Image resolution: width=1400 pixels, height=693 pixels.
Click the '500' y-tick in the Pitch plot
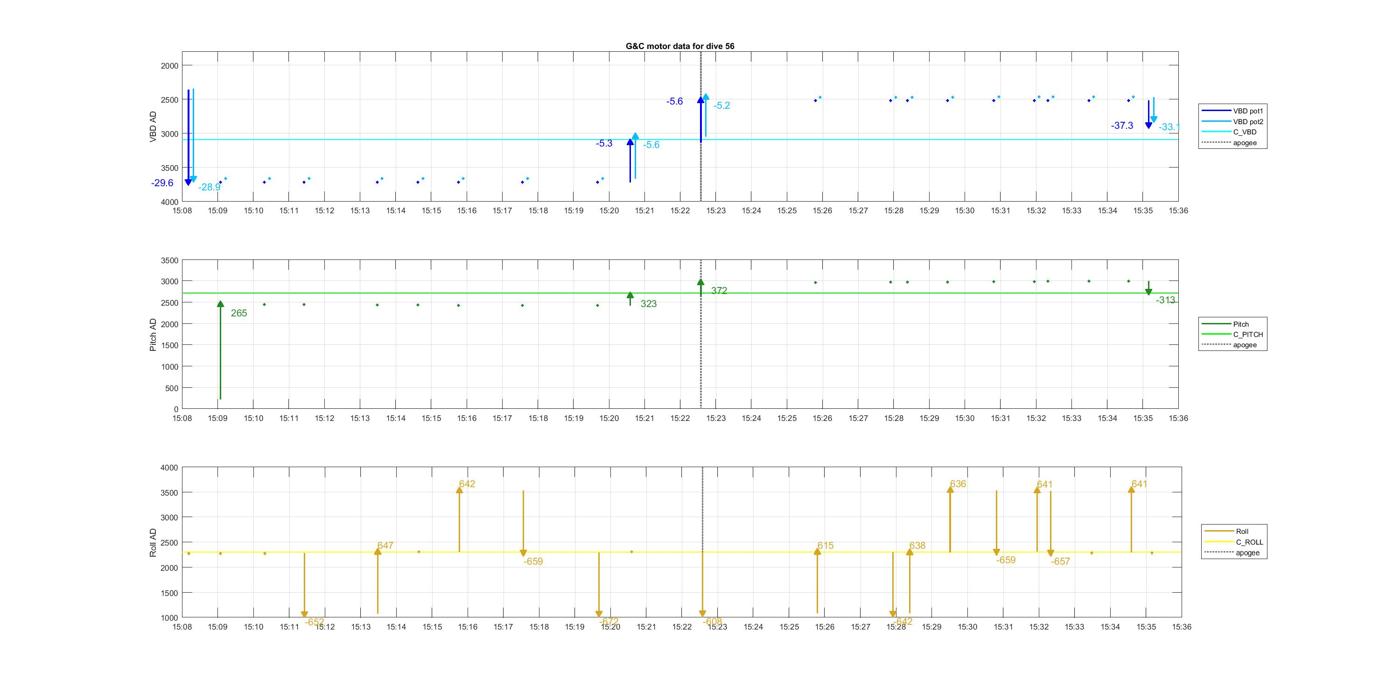tap(171, 389)
